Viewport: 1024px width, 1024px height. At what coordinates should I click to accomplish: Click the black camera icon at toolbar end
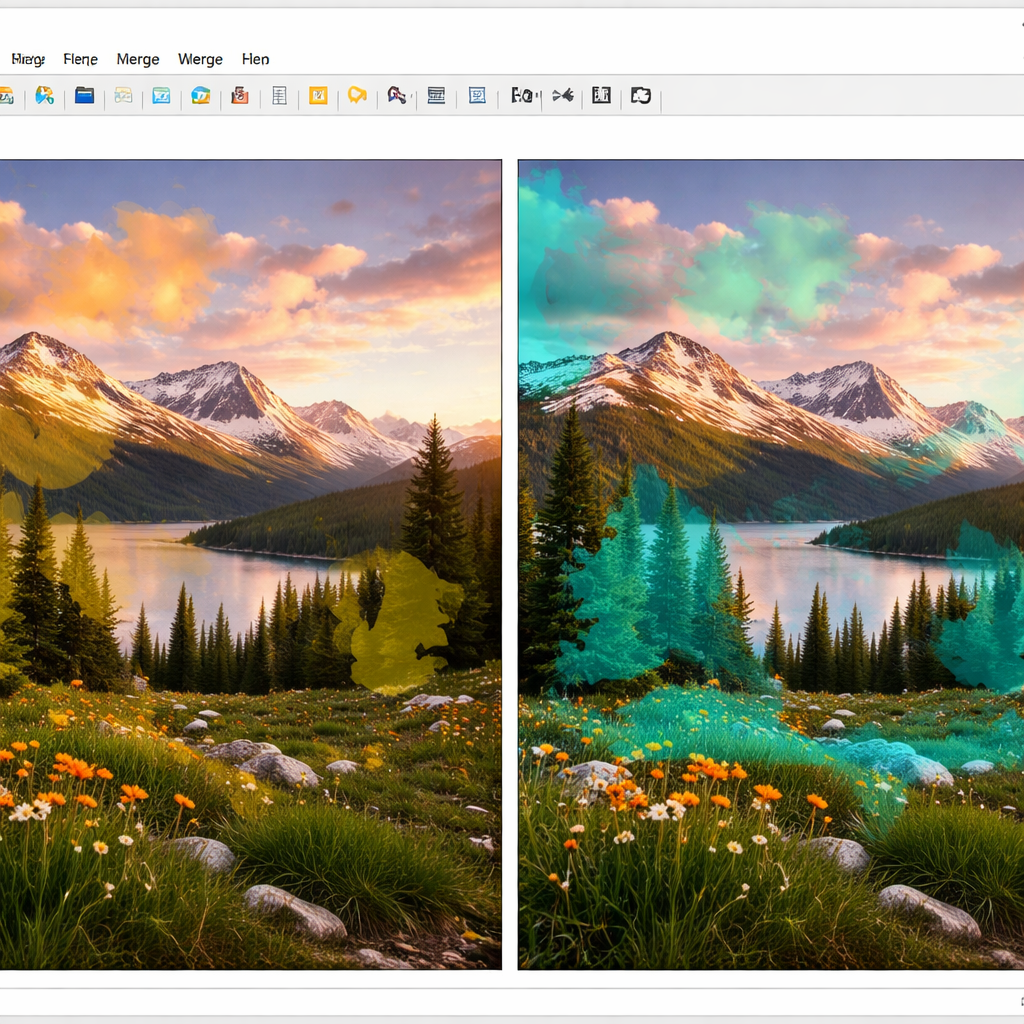tap(641, 96)
